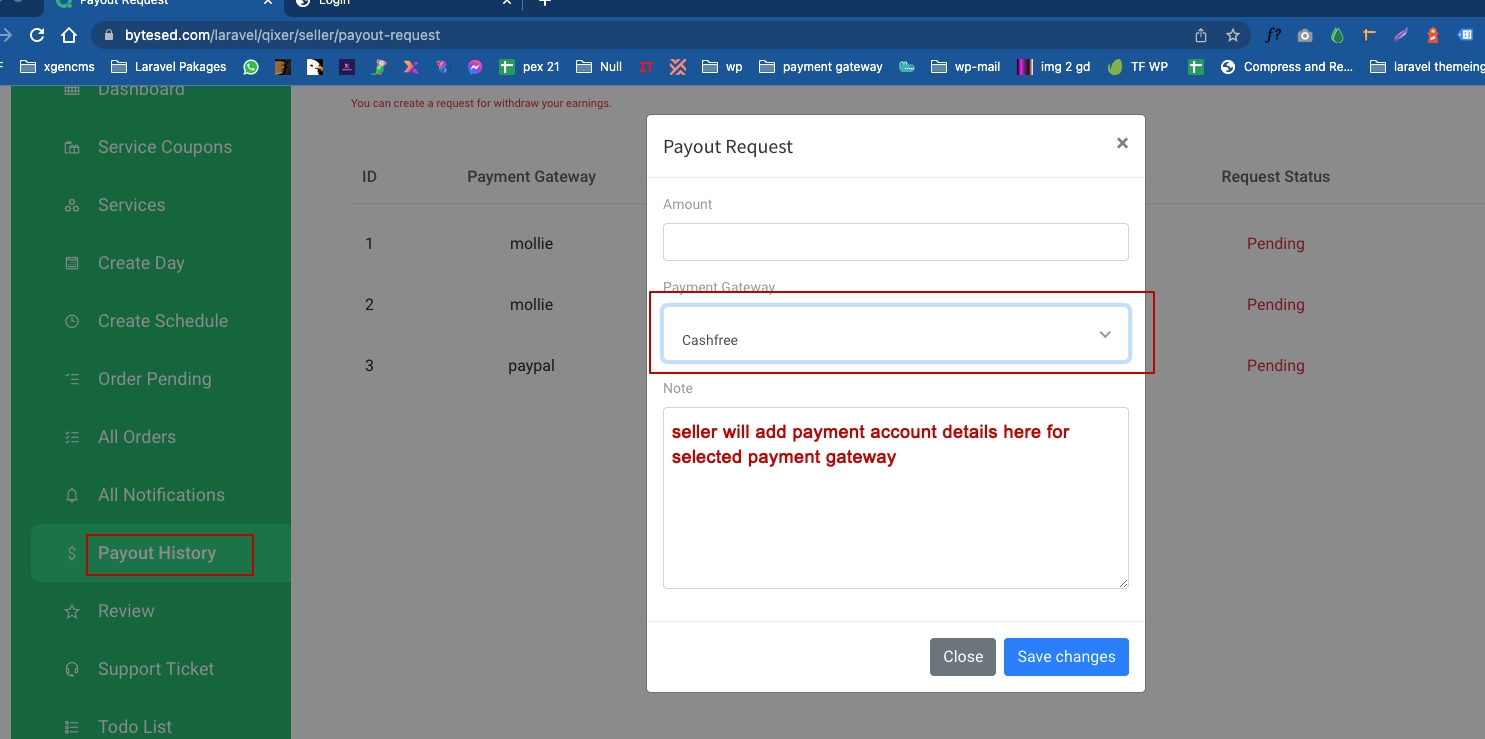Click the Services sidebar icon
The height and width of the screenshot is (739, 1485).
tap(72, 206)
